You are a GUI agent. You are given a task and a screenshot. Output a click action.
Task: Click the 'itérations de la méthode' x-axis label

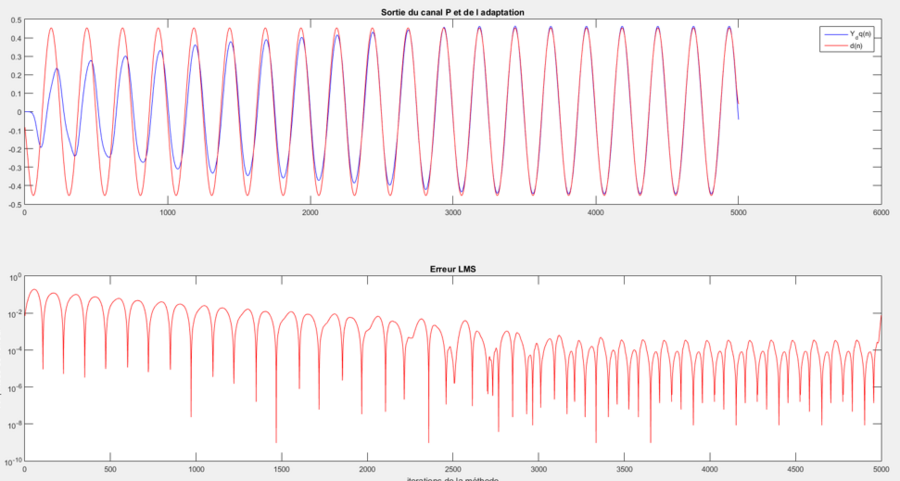tap(453, 478)
